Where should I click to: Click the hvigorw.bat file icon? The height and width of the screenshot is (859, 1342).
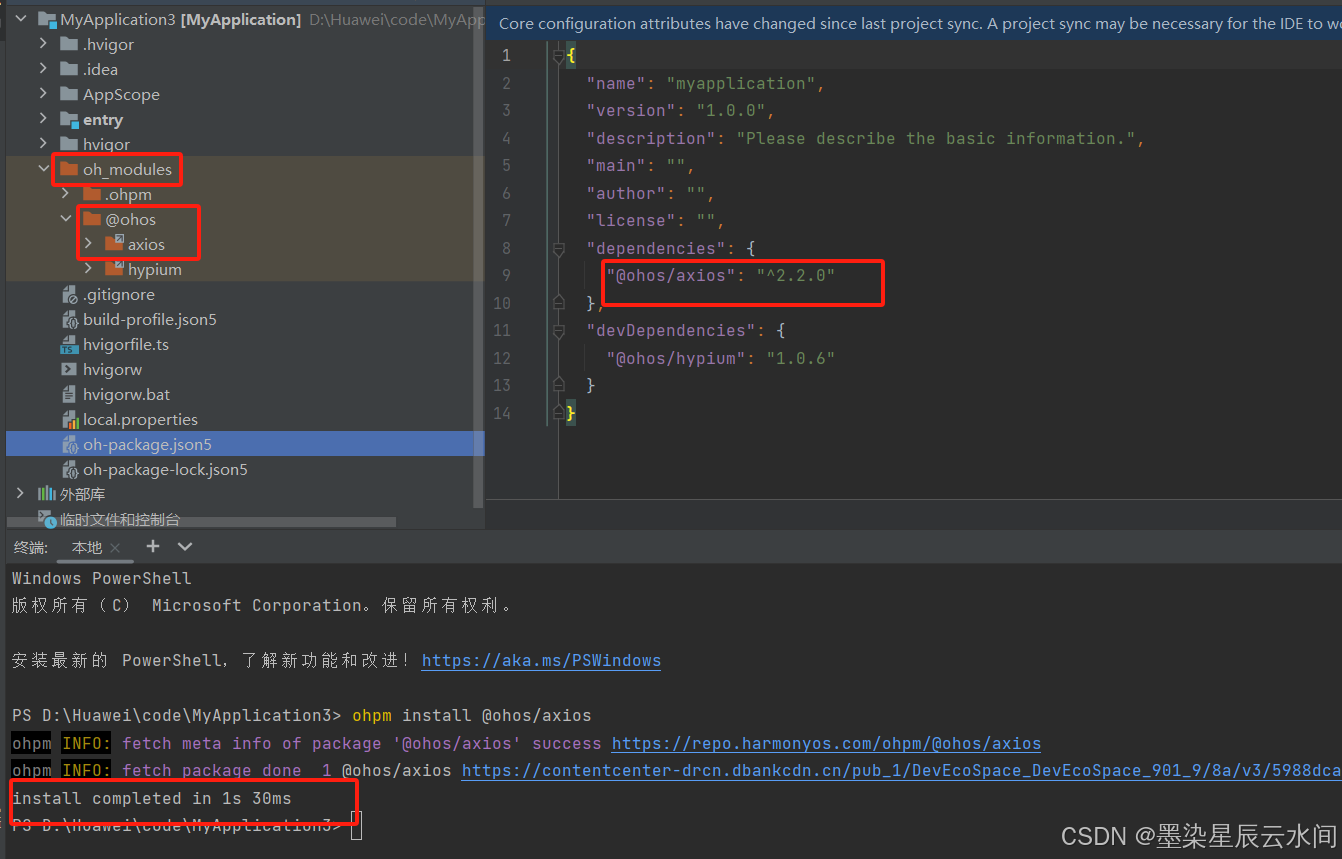click(x=69, y=395)
